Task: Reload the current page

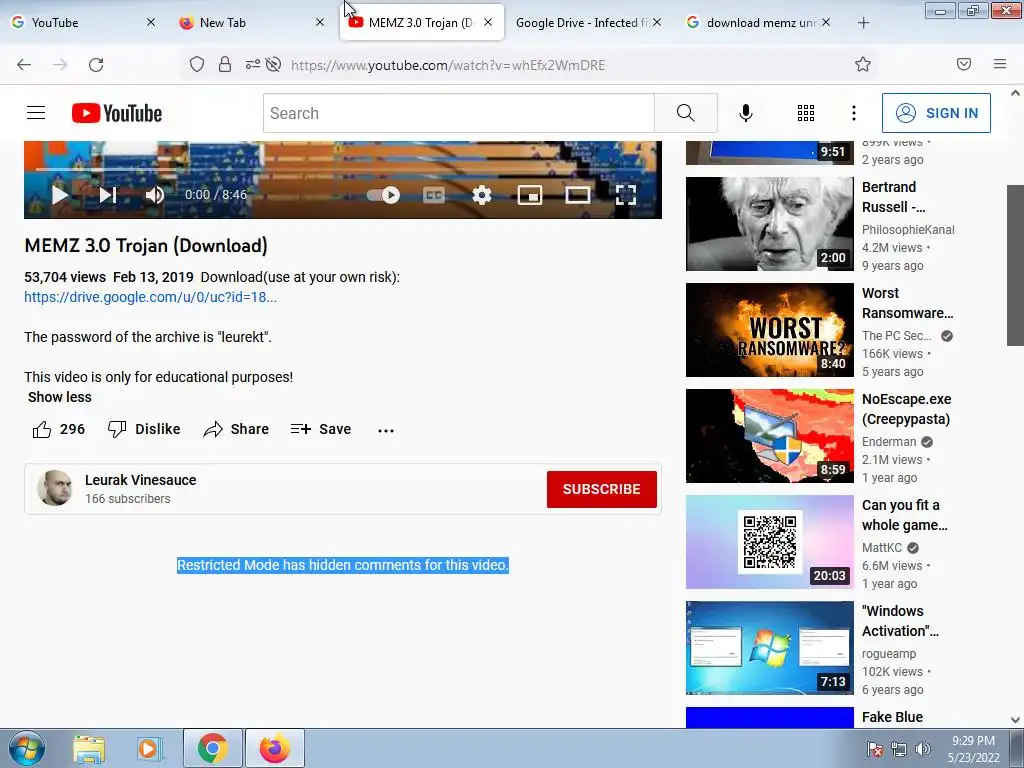Action: pos(96,65)
